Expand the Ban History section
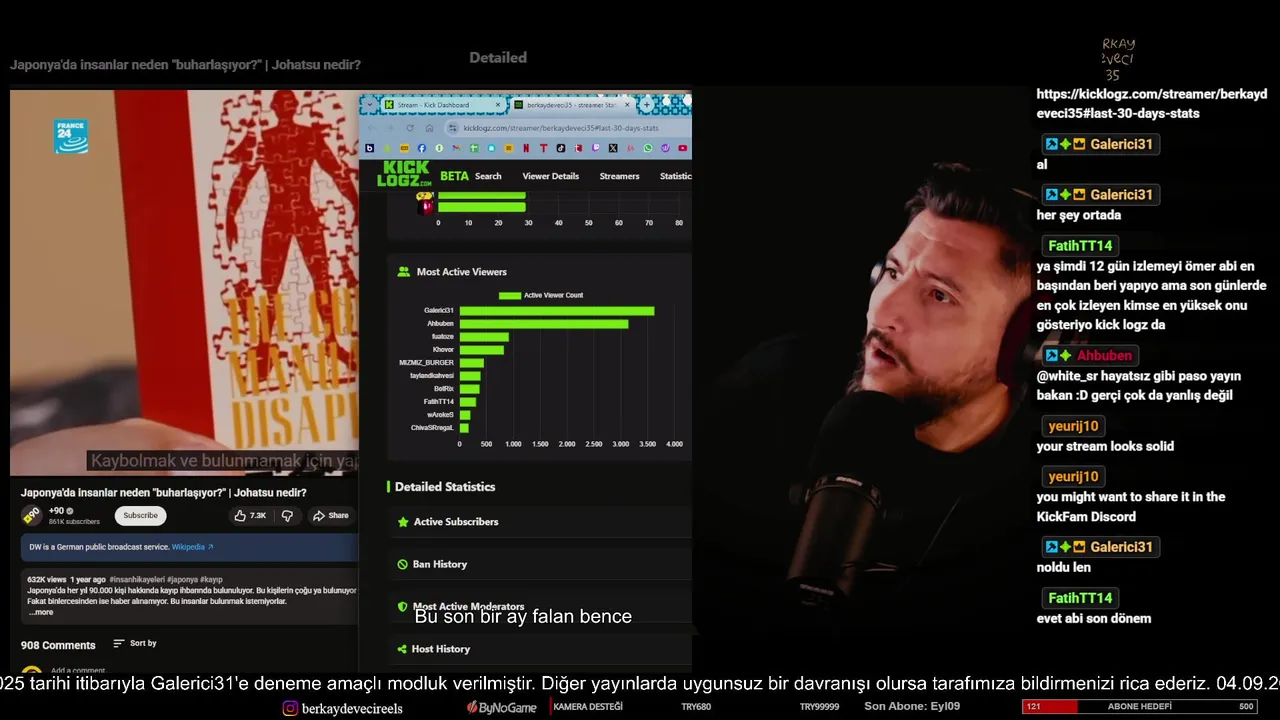Image resolution: width=1280 pixels, height=720 pixels. coord(540,564)
